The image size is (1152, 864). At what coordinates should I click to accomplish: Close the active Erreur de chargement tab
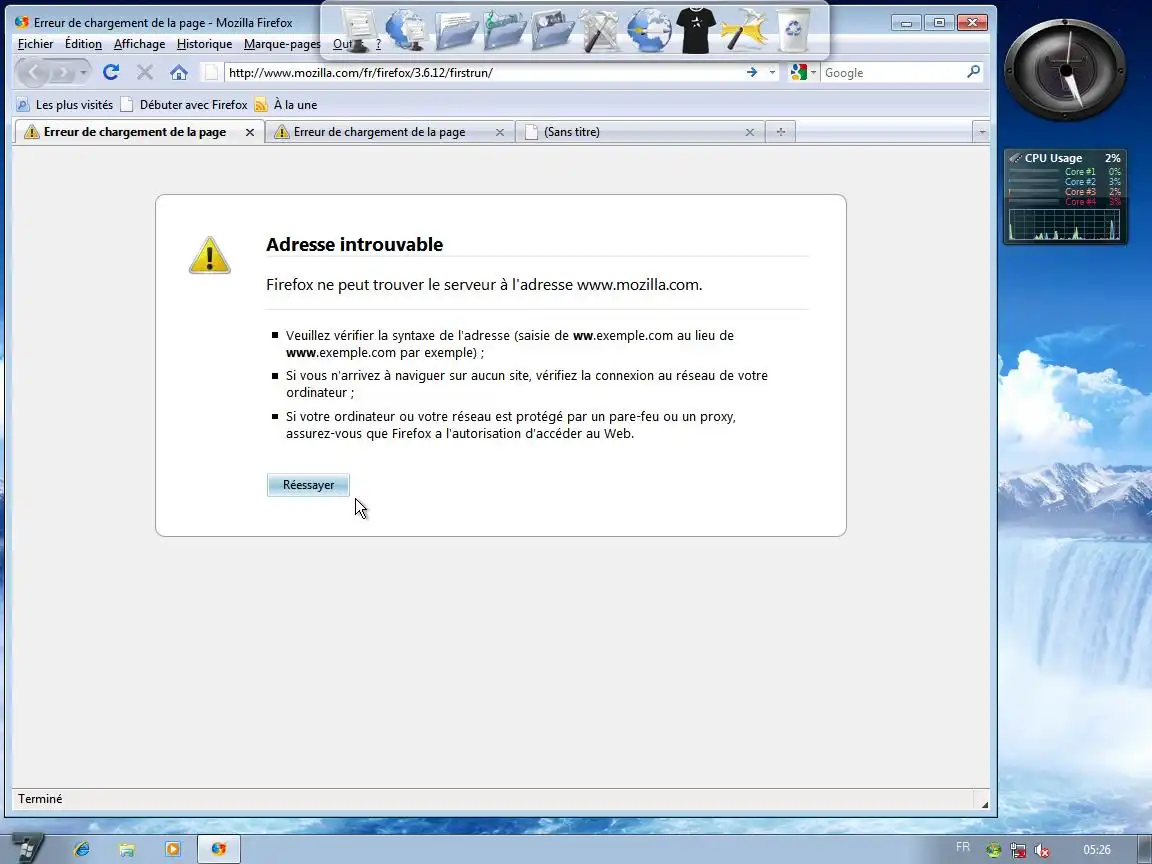point(250,132)
